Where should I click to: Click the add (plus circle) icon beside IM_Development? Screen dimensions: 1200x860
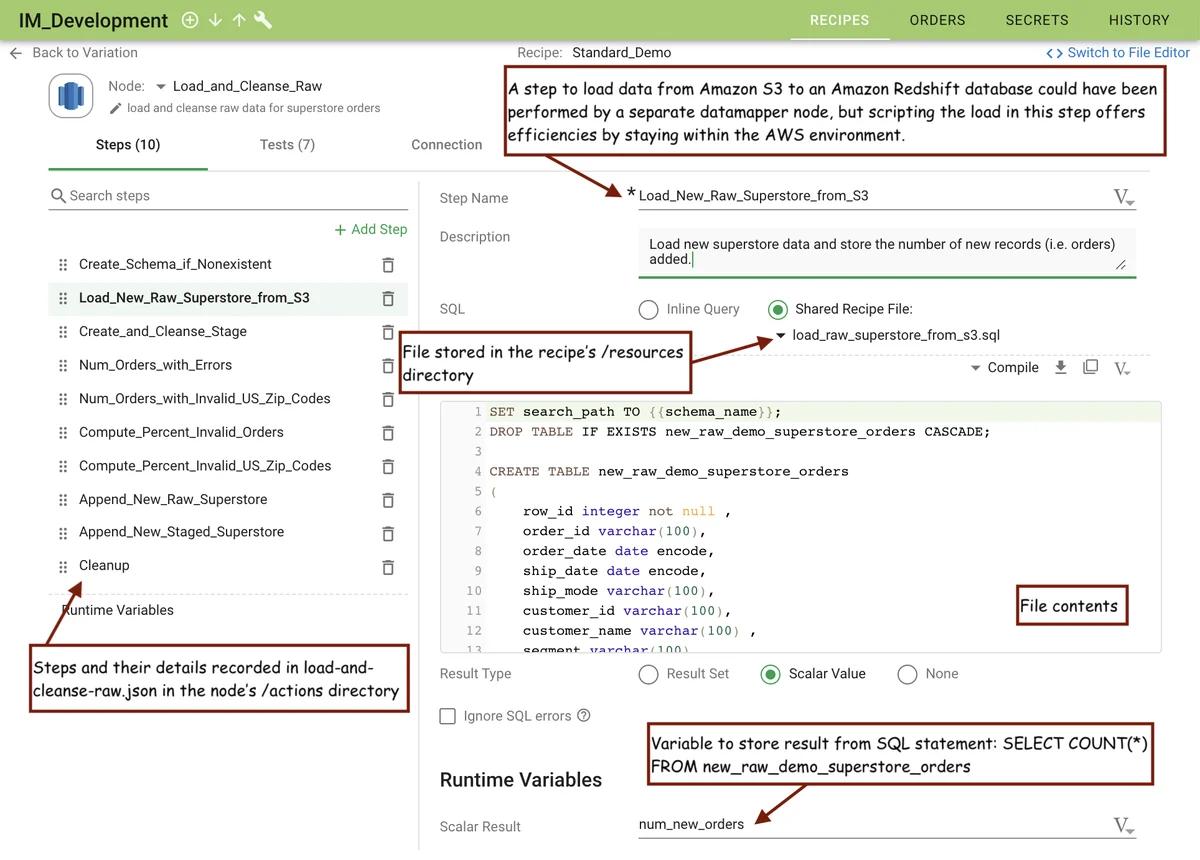coord(190,20)
